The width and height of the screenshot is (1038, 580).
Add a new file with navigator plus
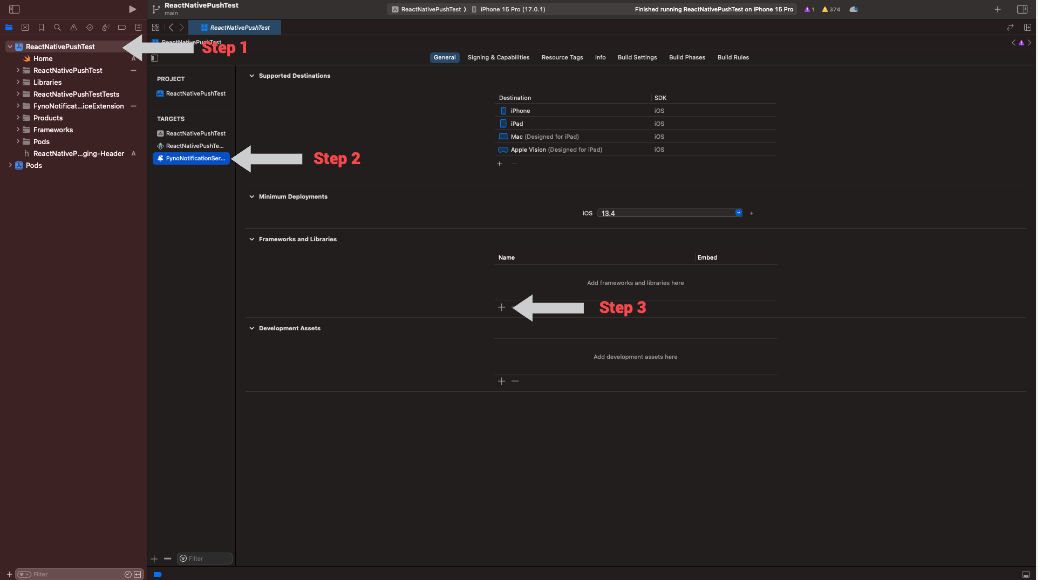click(x=9, y=574)
